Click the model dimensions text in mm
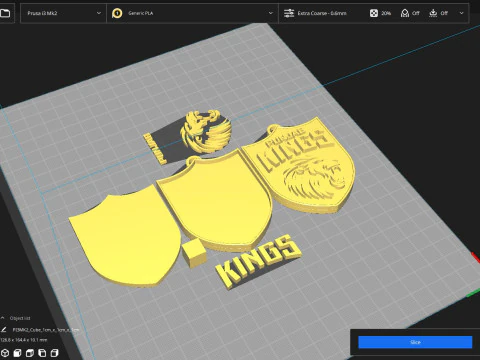 (24, 340)
